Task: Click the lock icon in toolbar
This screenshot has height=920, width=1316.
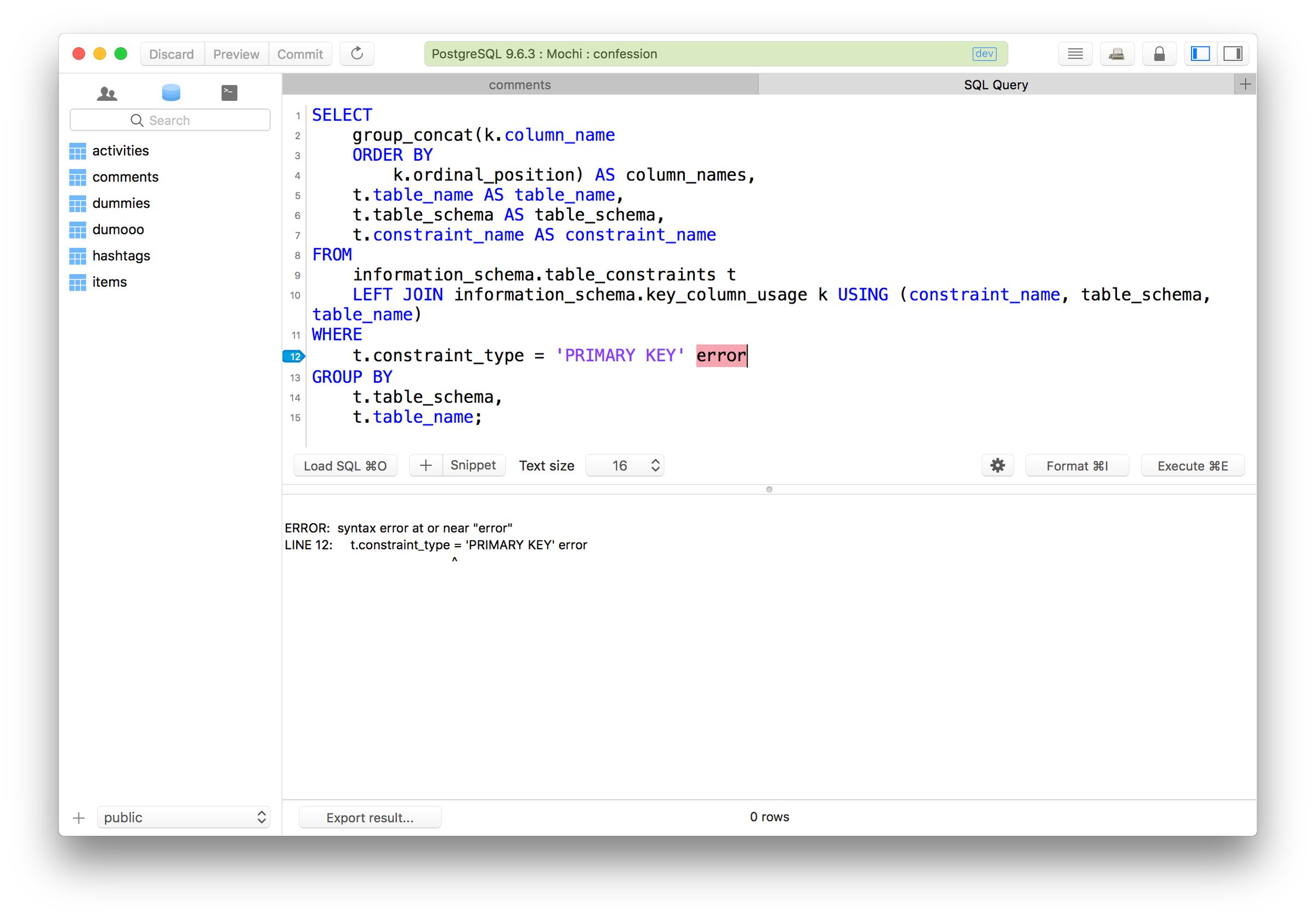Action: pos(1159,54)
